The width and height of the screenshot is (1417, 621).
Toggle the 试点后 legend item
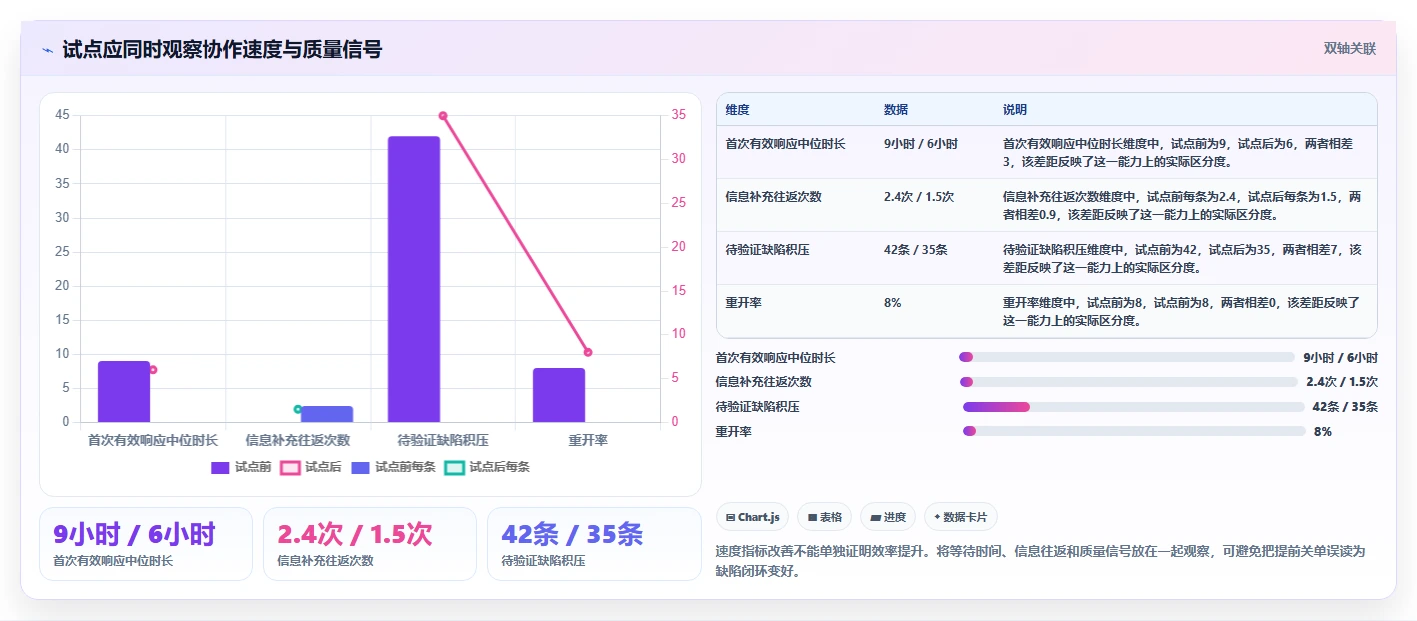[x=311, y=467]
